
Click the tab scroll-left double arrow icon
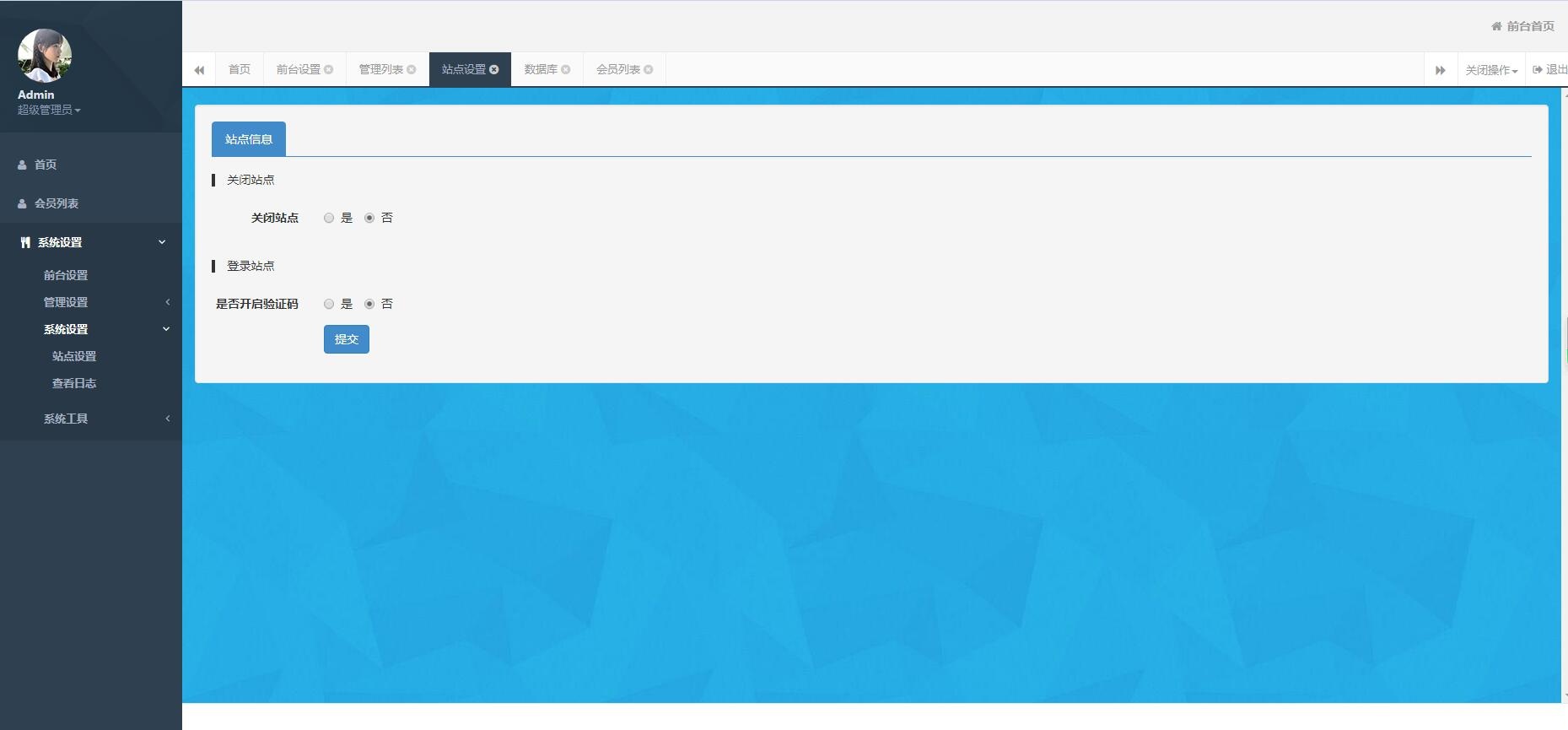tap(199, 70)
